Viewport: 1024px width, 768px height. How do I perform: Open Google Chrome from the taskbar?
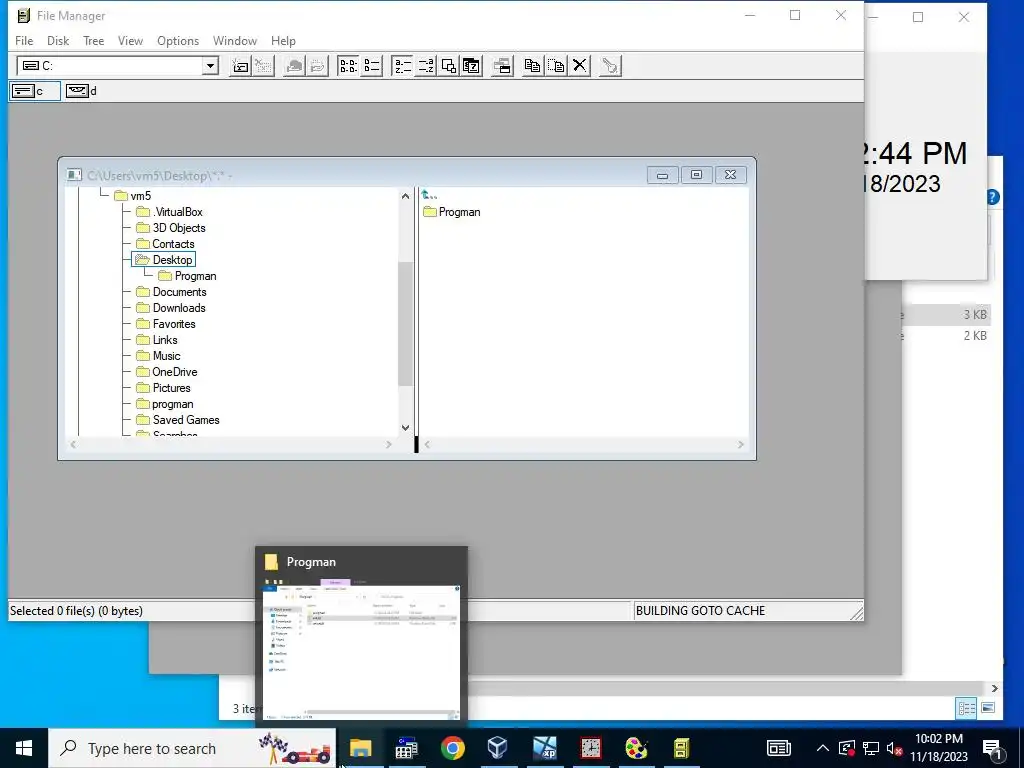pos(452,748)
